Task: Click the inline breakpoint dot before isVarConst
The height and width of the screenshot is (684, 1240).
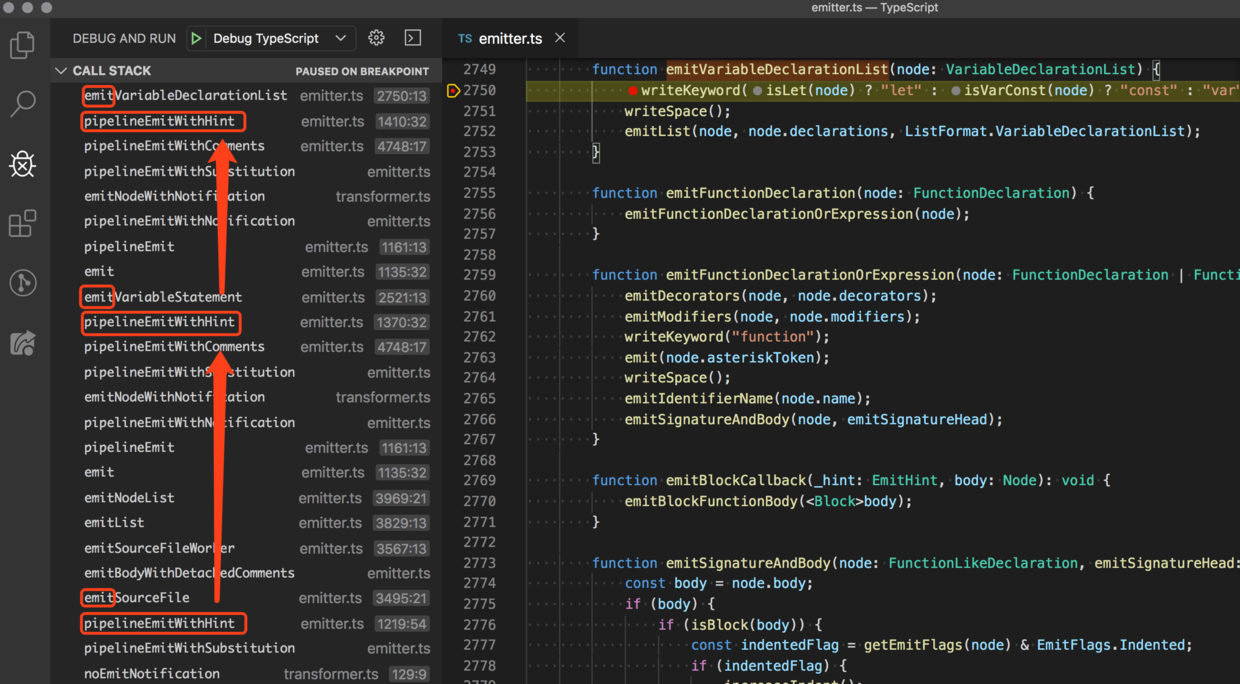Action: tap(956, 91)
